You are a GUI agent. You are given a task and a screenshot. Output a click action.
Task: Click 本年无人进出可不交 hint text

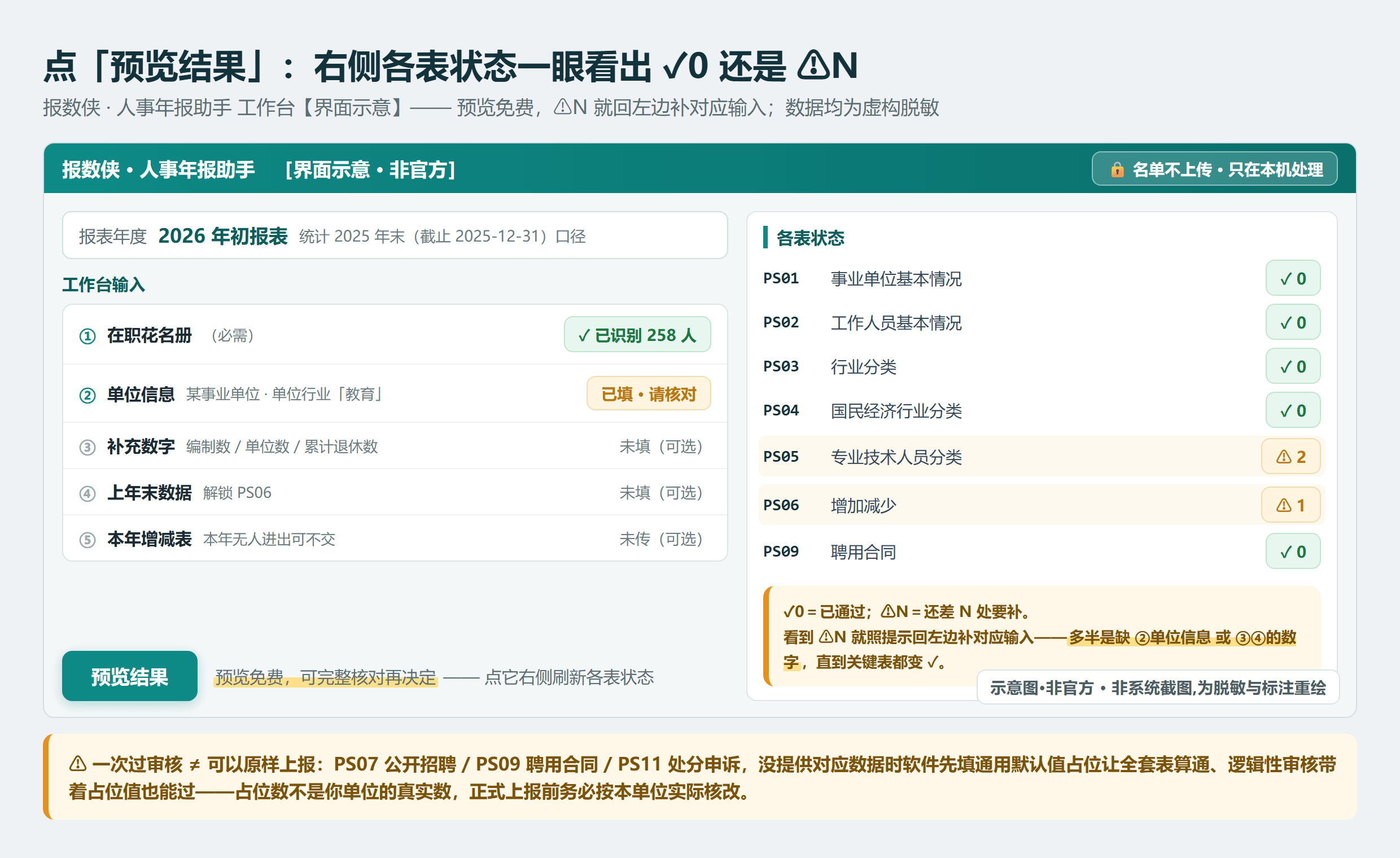point(269,539)
